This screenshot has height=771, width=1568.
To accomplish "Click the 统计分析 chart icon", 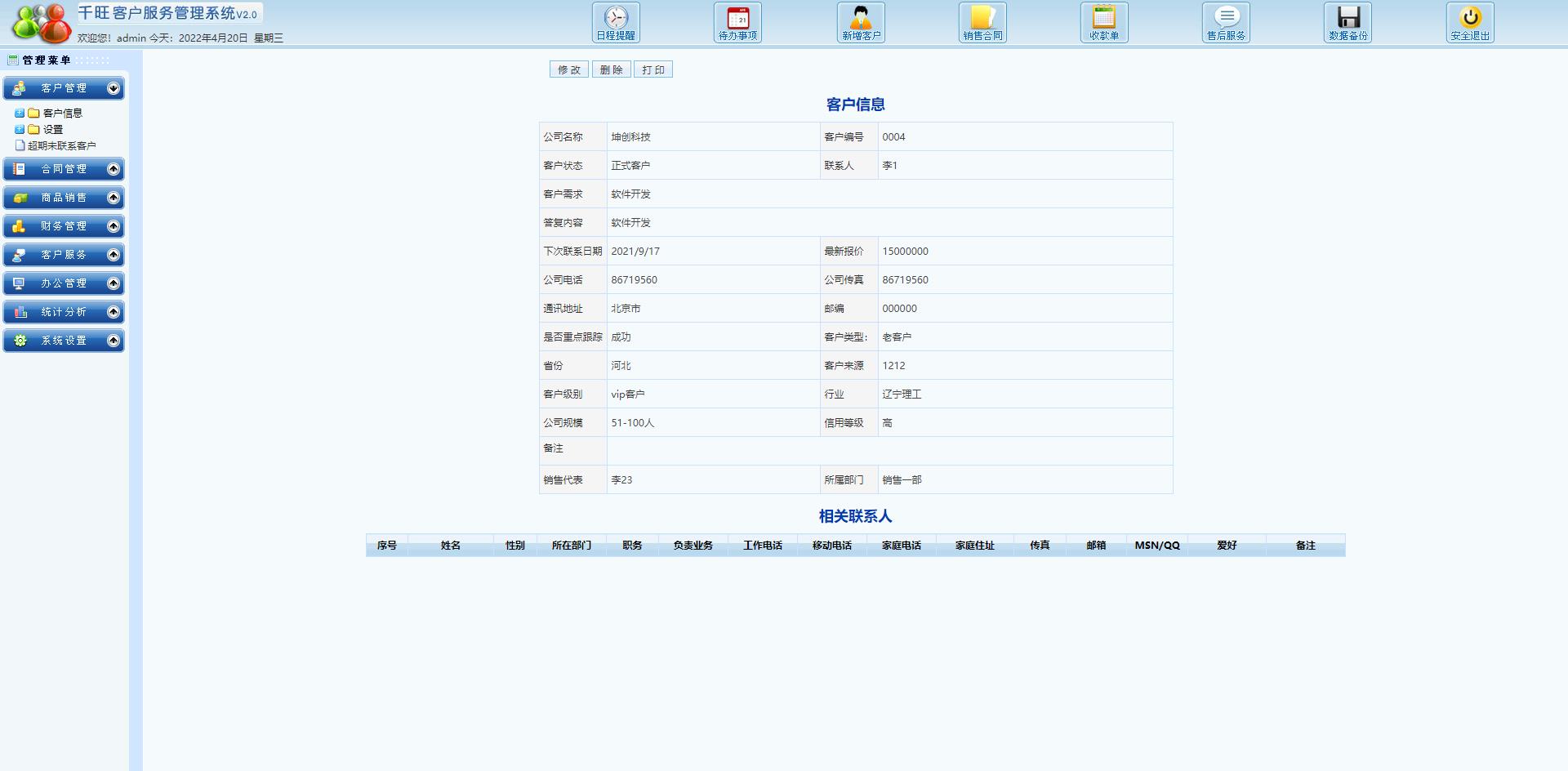I will click(x=19, y=312).
